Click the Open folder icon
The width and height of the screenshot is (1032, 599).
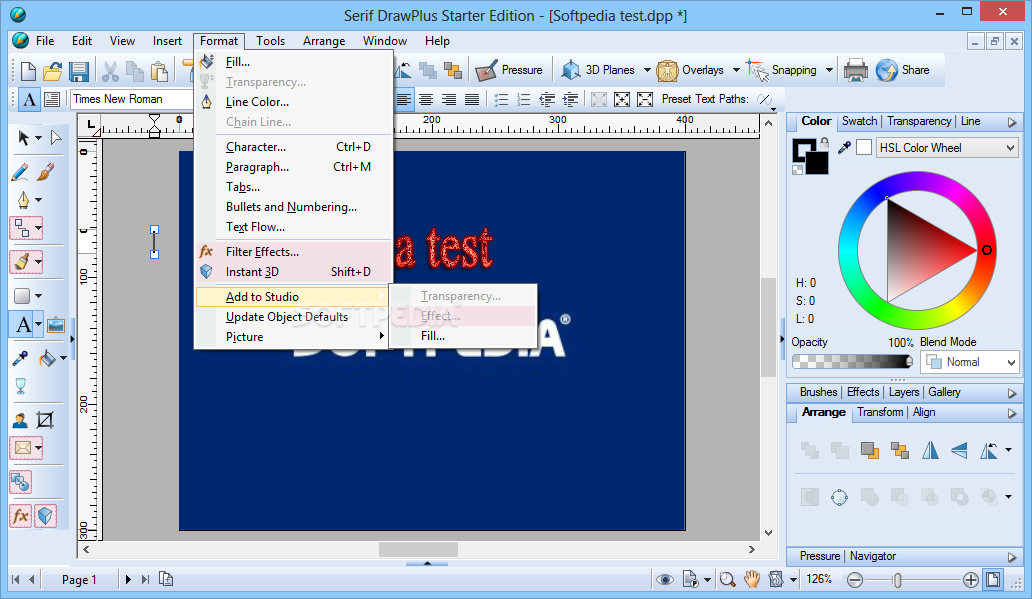(x=53, y=70)
